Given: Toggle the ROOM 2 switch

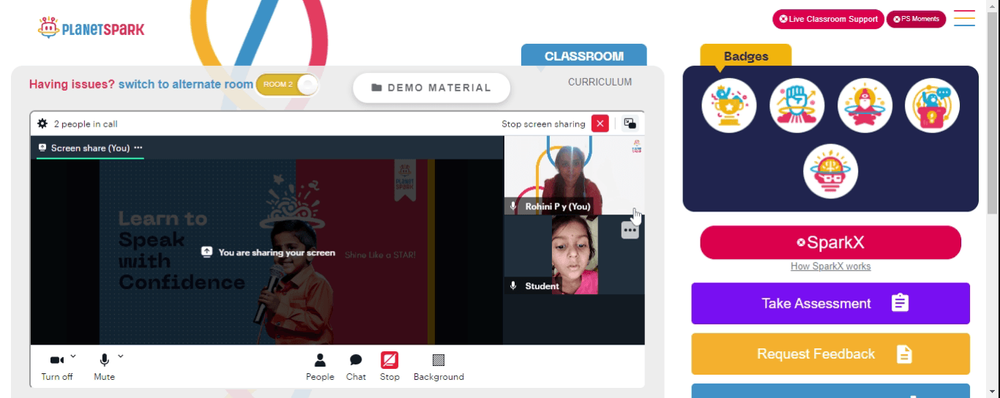Looking at the screenshot, I should 287,85.
